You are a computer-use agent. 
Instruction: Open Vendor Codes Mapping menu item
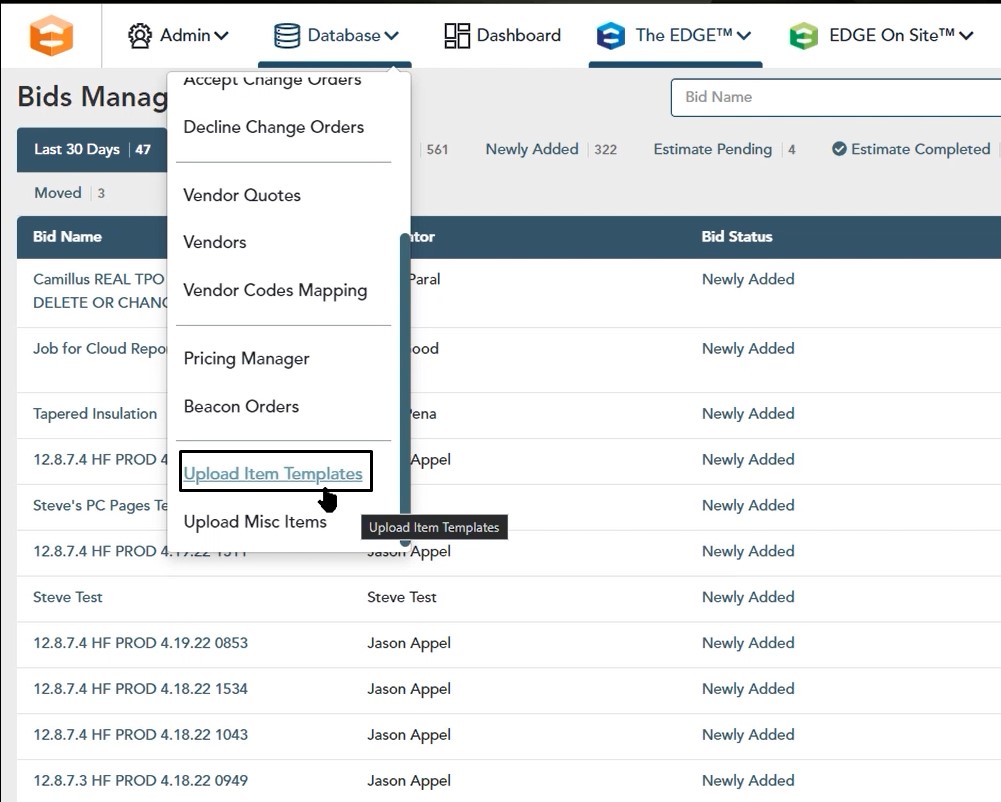click(275, 290)
